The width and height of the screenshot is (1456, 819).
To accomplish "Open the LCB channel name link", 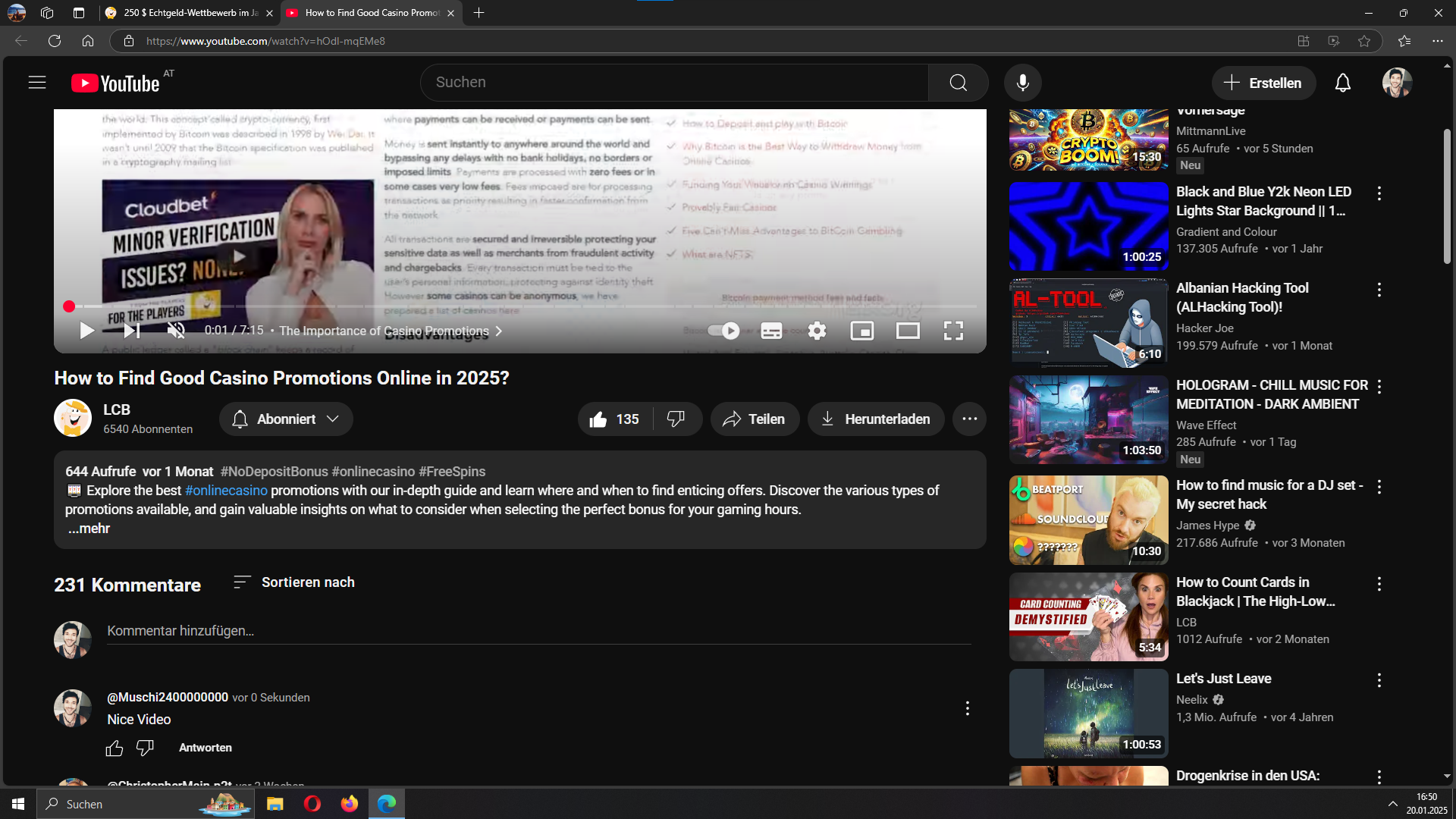I will coord(117,409).
